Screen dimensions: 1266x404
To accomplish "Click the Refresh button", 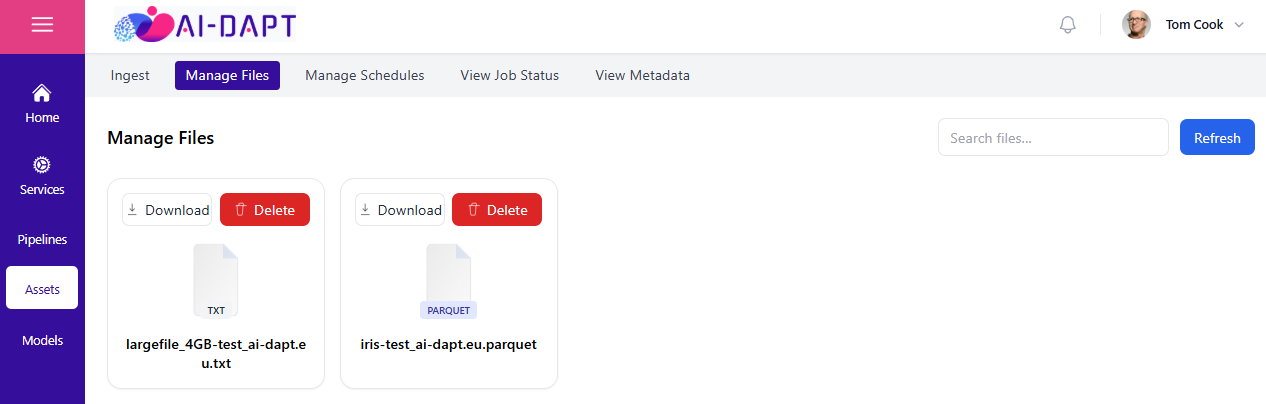I will tap(1217, 137).
